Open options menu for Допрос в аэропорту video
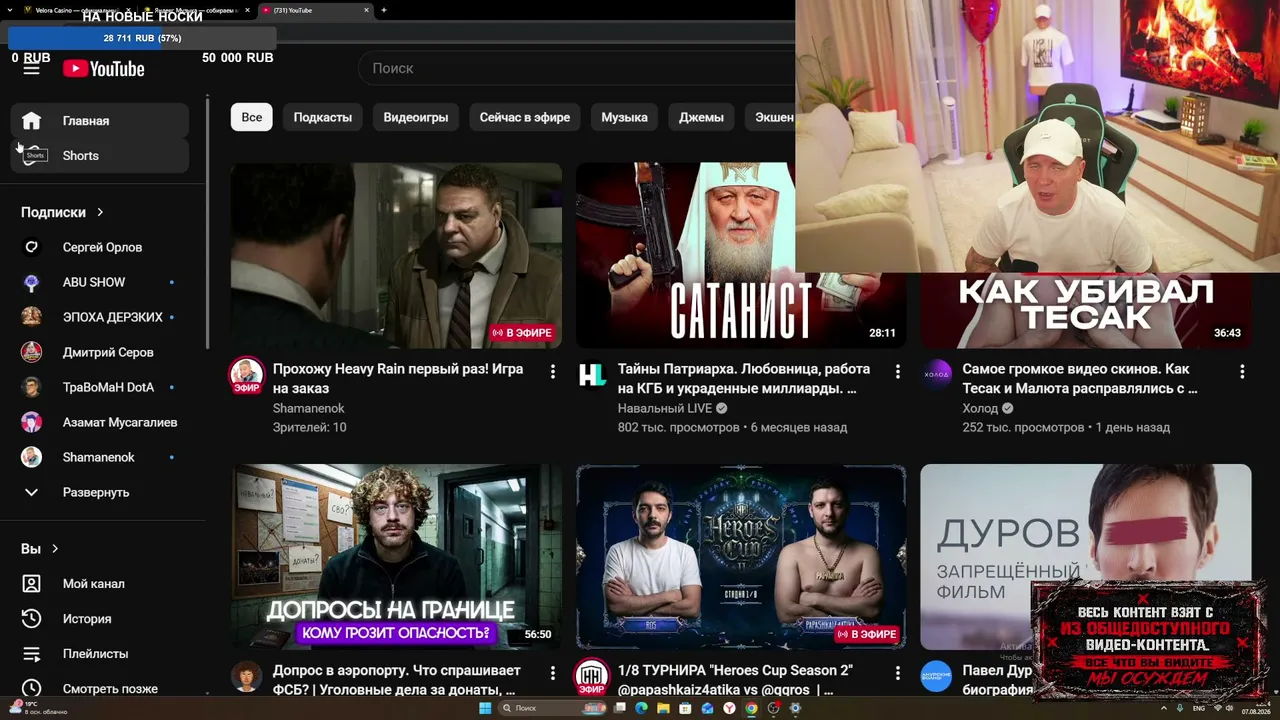This screenshot has width=1280, height=720. coord(552,673)
